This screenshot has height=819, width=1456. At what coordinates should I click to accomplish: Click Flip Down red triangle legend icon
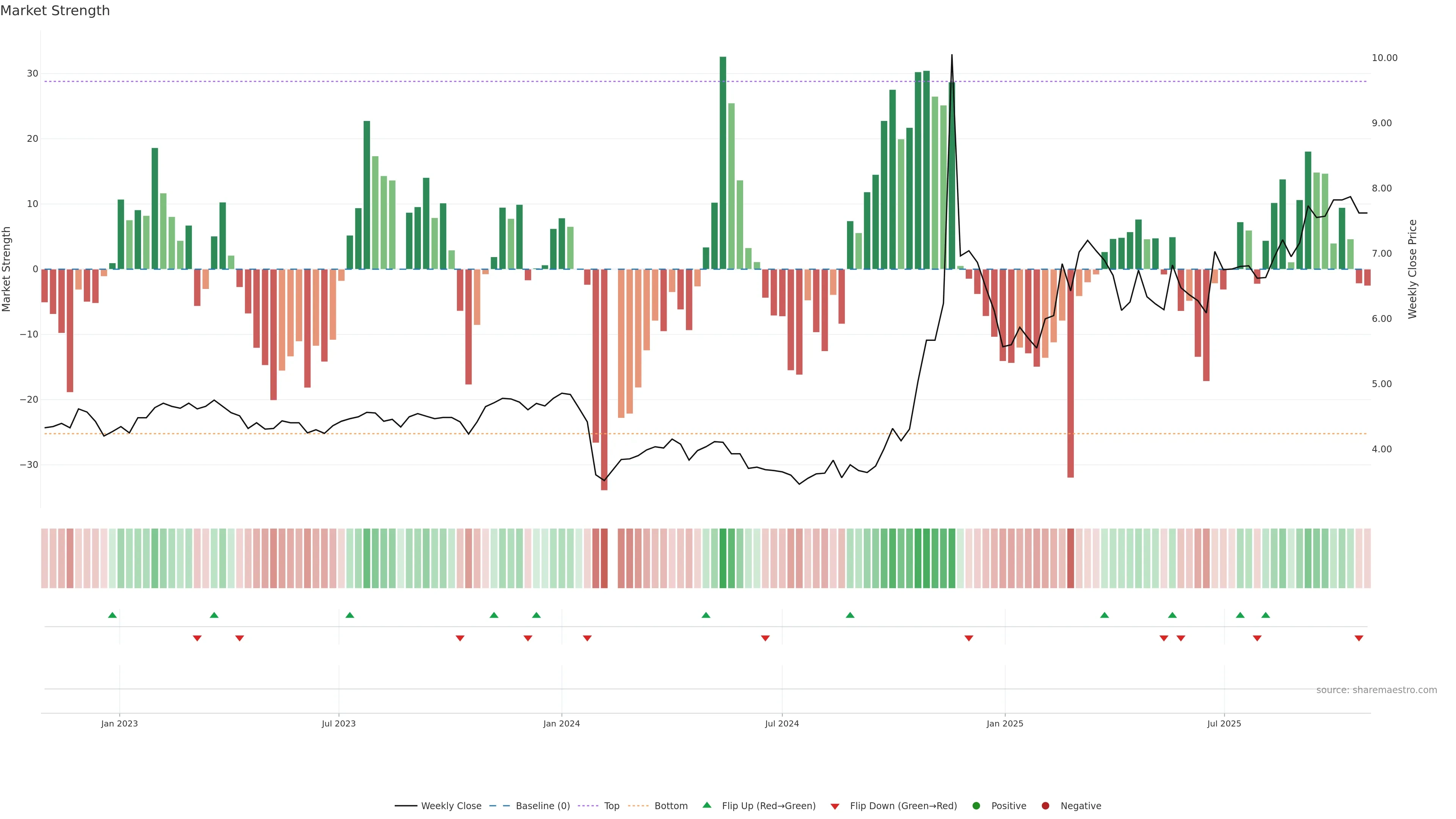coord(835,806)
